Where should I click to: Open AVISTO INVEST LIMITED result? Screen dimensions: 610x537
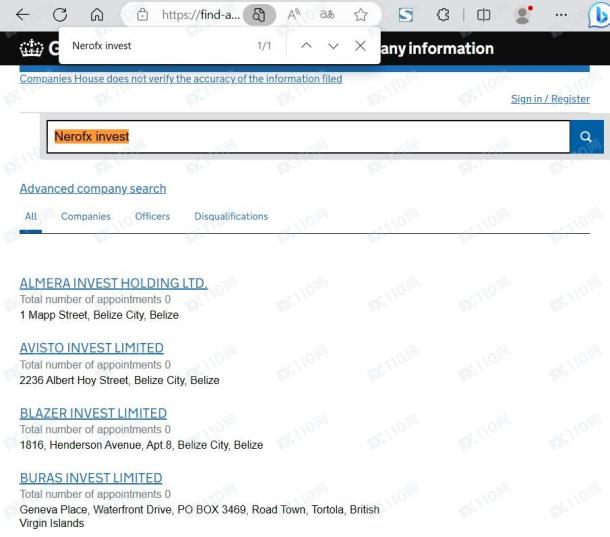[91, 348]
